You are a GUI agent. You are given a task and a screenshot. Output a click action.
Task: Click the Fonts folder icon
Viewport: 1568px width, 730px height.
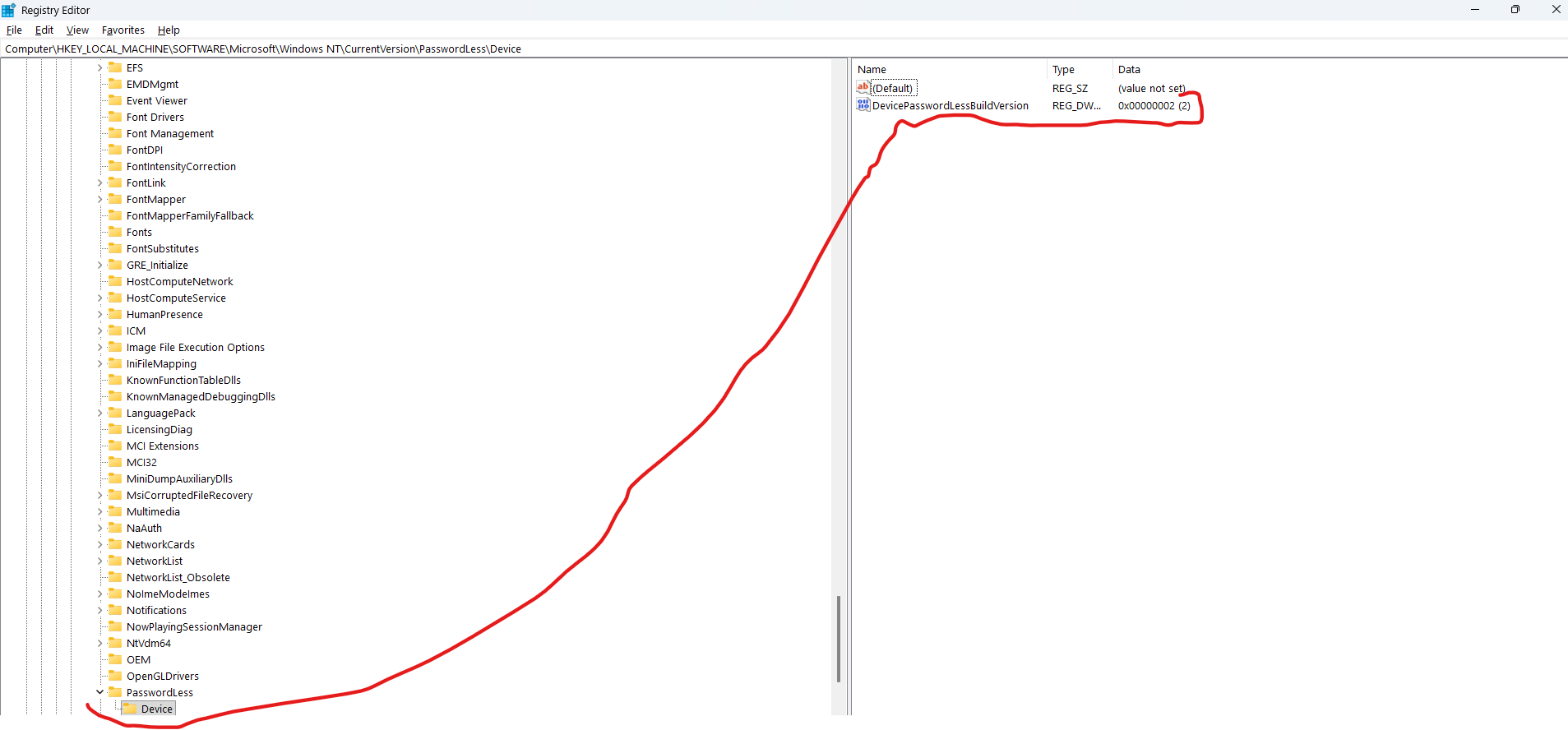click(x=115, y=232)
